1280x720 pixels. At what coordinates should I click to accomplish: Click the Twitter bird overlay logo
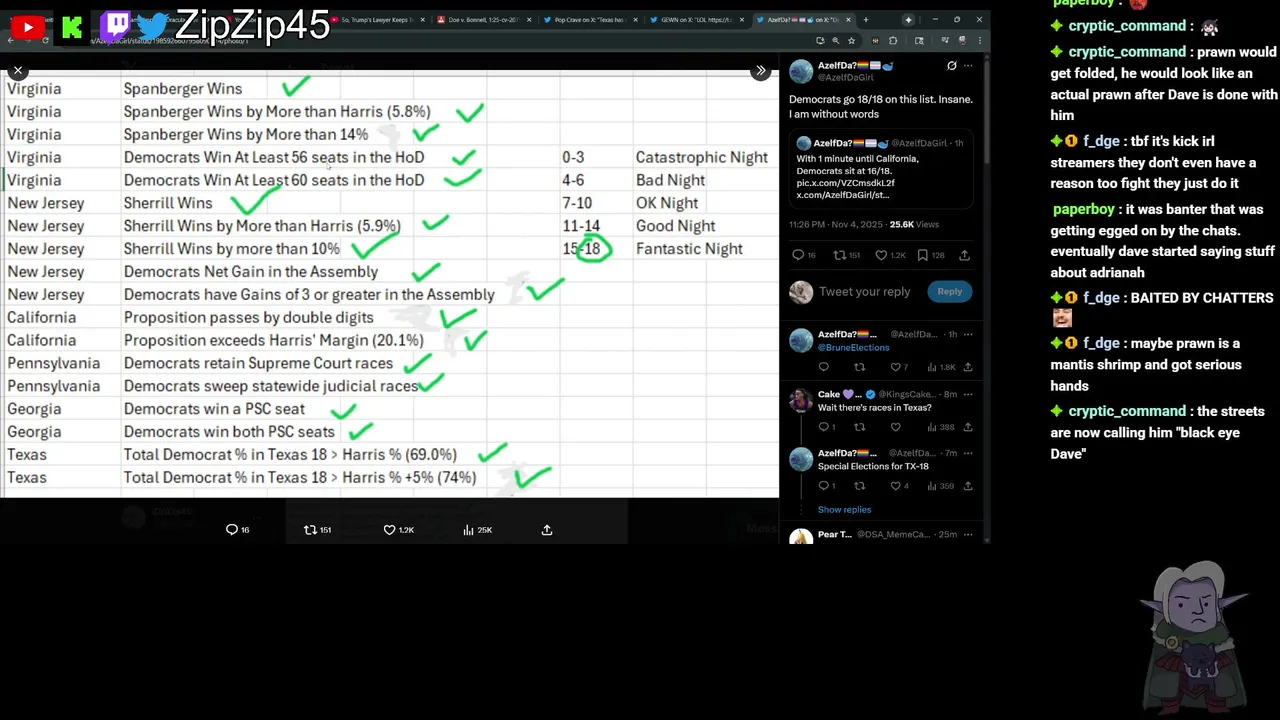[x=152, y=26]
